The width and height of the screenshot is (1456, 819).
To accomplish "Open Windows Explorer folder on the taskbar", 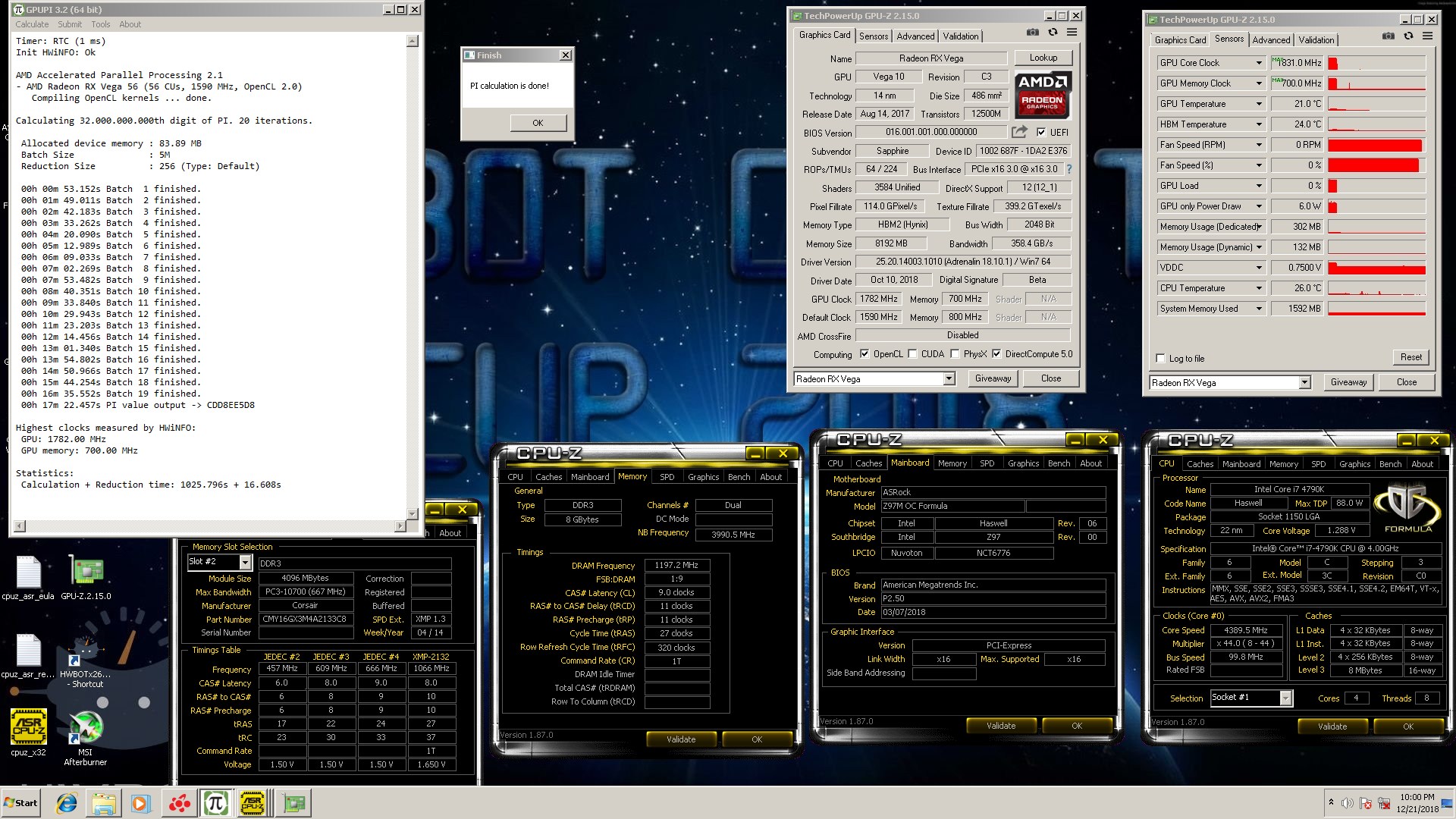I will (x=104, y=803).
